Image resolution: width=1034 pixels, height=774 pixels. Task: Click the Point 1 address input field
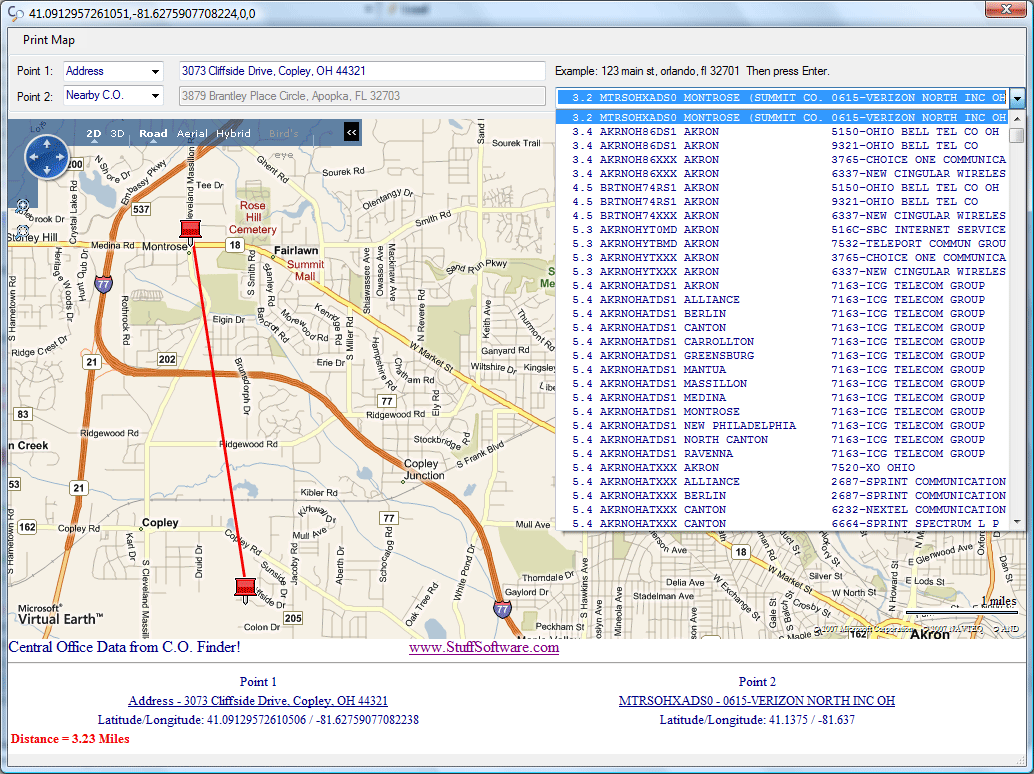tap(362, 71)
